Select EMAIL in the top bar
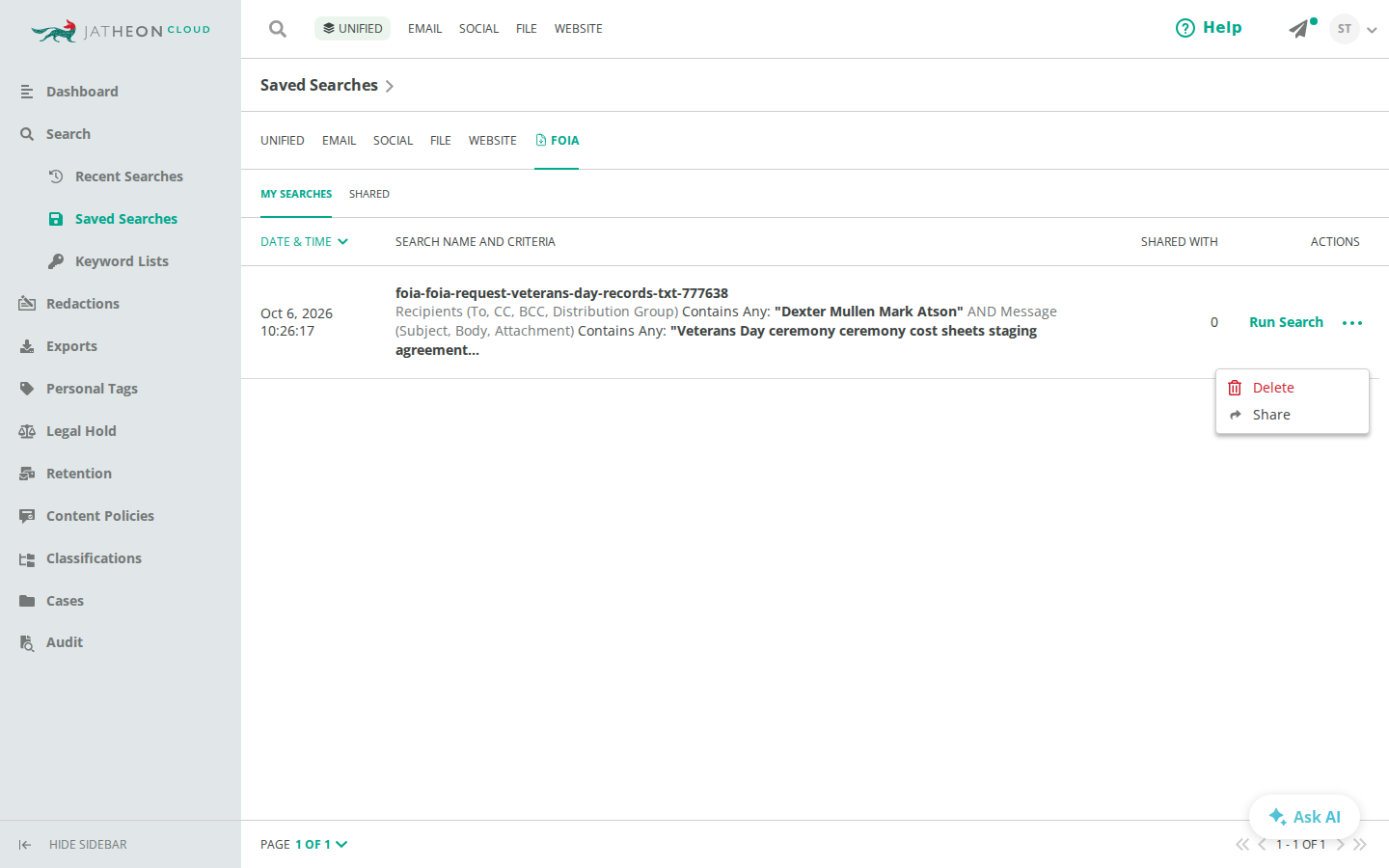Image resolution: width=1389 pixels, height=868 pixels. 424,29
